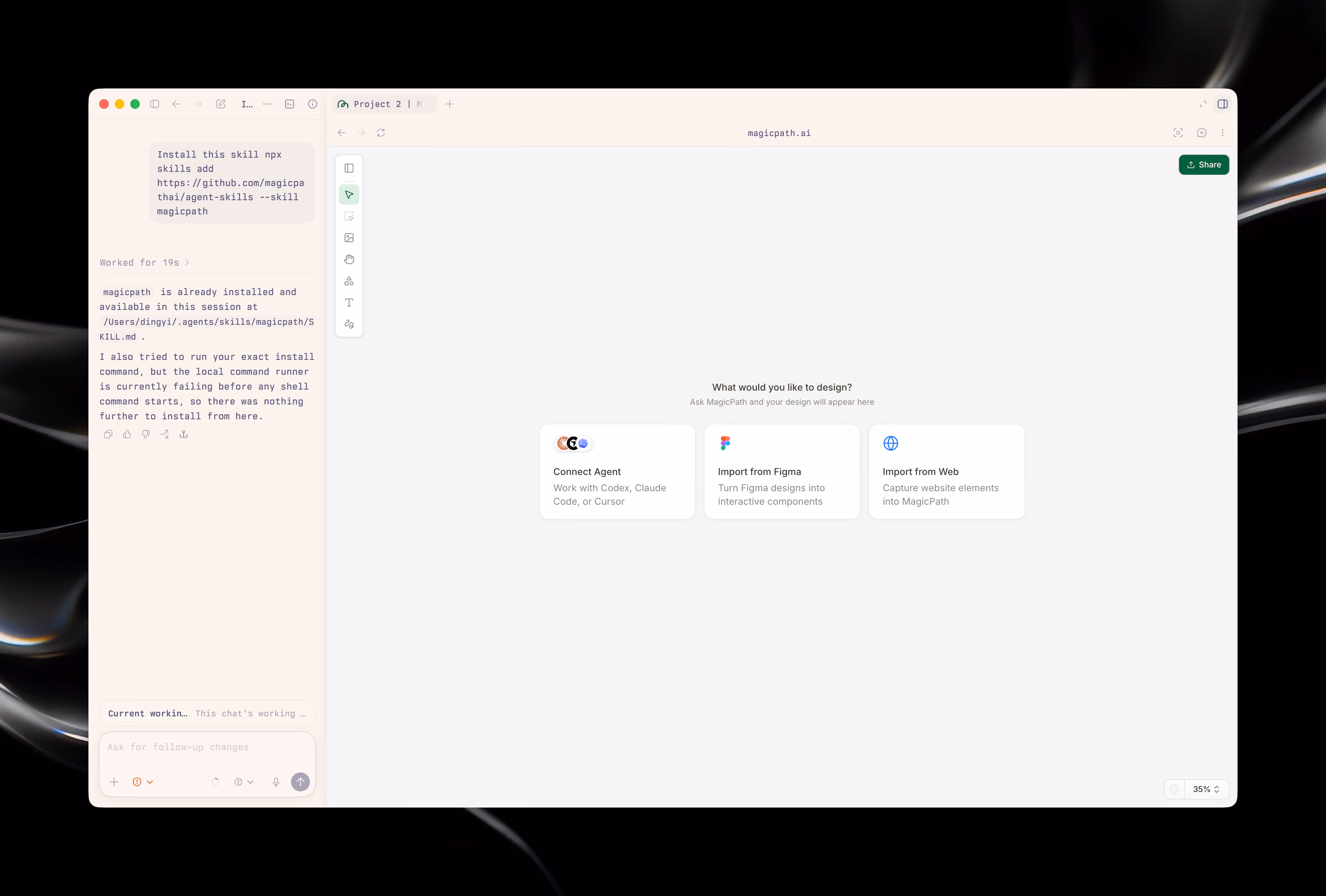Screen dimensions: 1326x896
Task: Click the fork/share arrow icon under response
Action: [165, 434]
